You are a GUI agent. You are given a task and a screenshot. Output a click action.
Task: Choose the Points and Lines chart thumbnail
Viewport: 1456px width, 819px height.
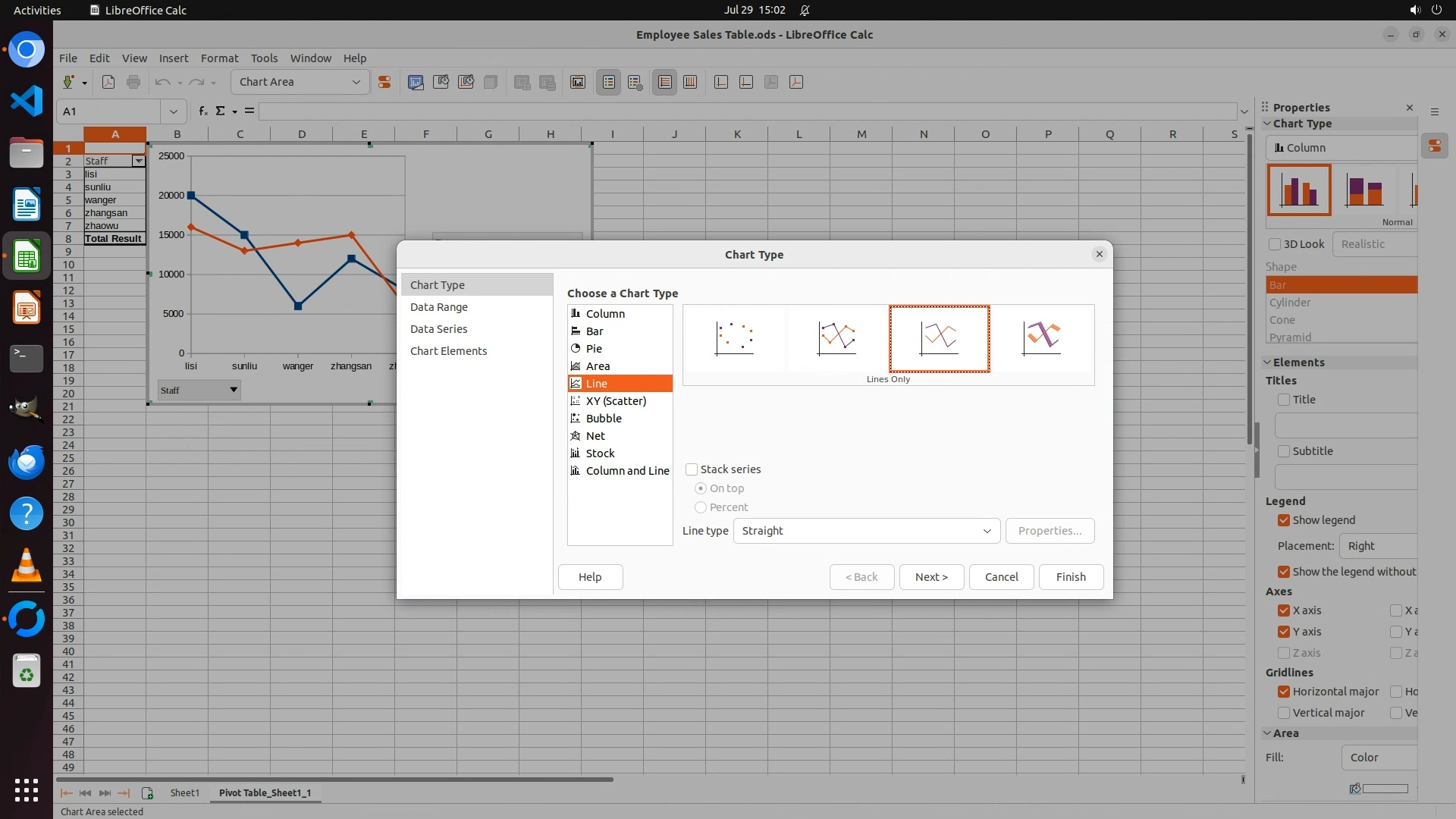click(x=836, y=338)
